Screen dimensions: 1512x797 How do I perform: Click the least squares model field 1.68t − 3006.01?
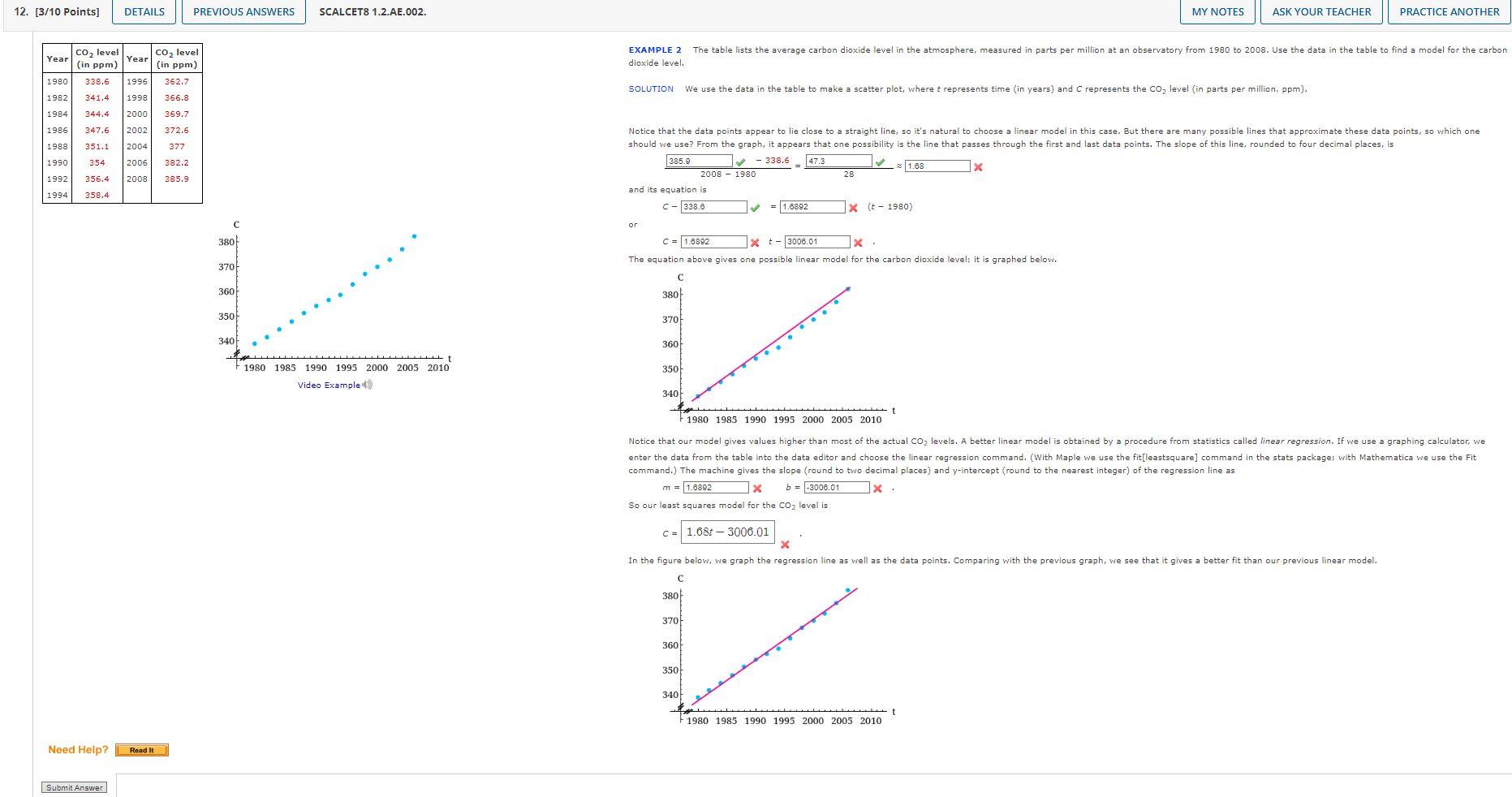pos(727,532)
